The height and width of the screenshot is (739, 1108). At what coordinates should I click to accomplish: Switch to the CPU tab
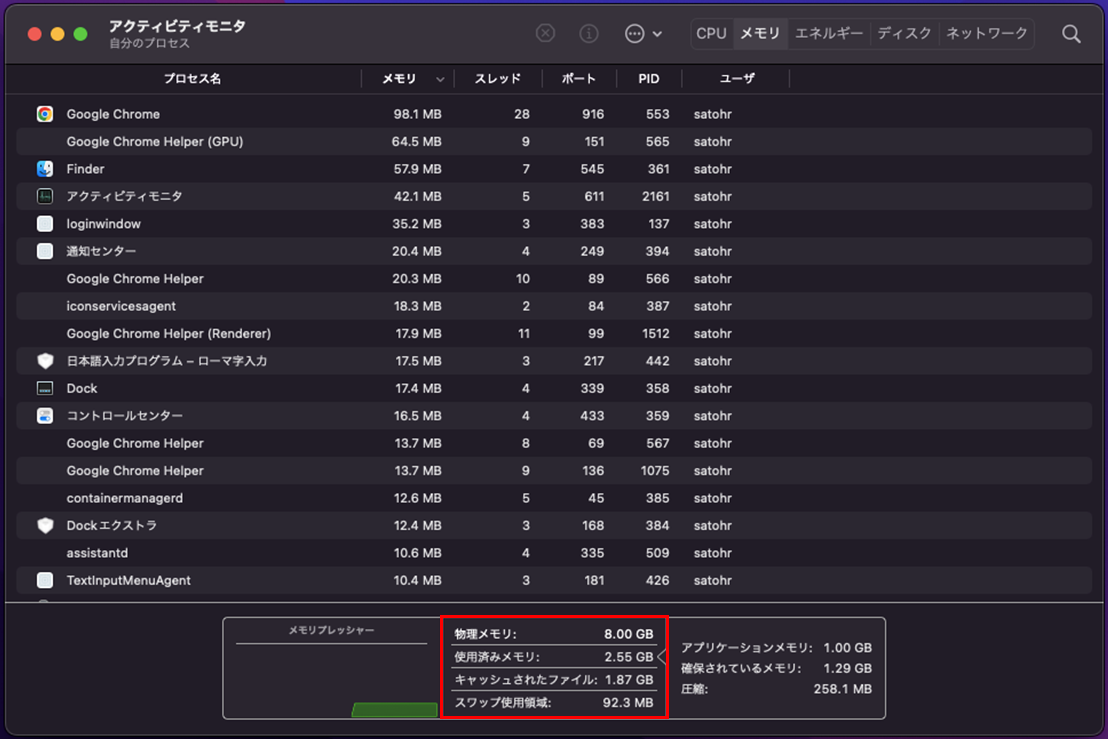pos(711,33)
